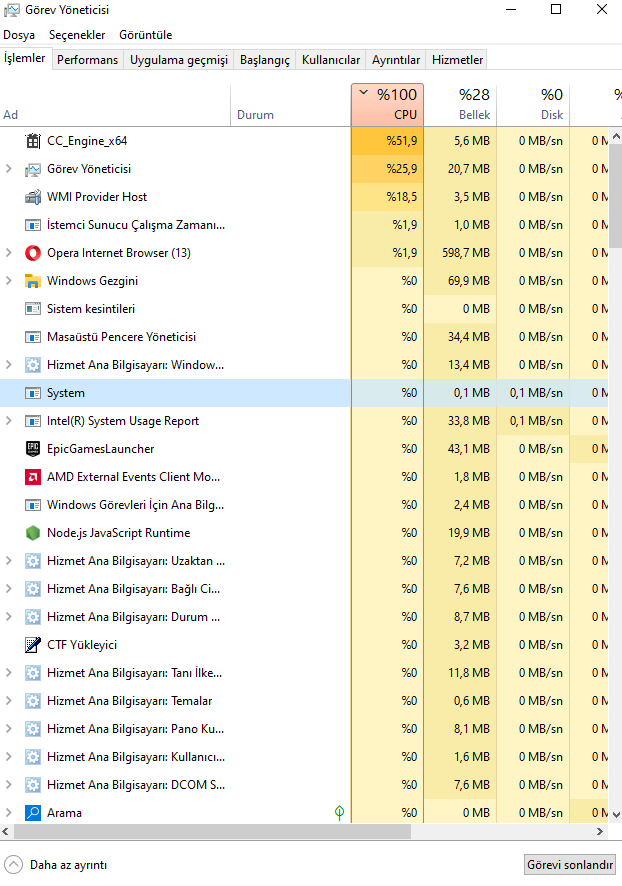
Task: Click the System process icon
Action: [33, 393]
